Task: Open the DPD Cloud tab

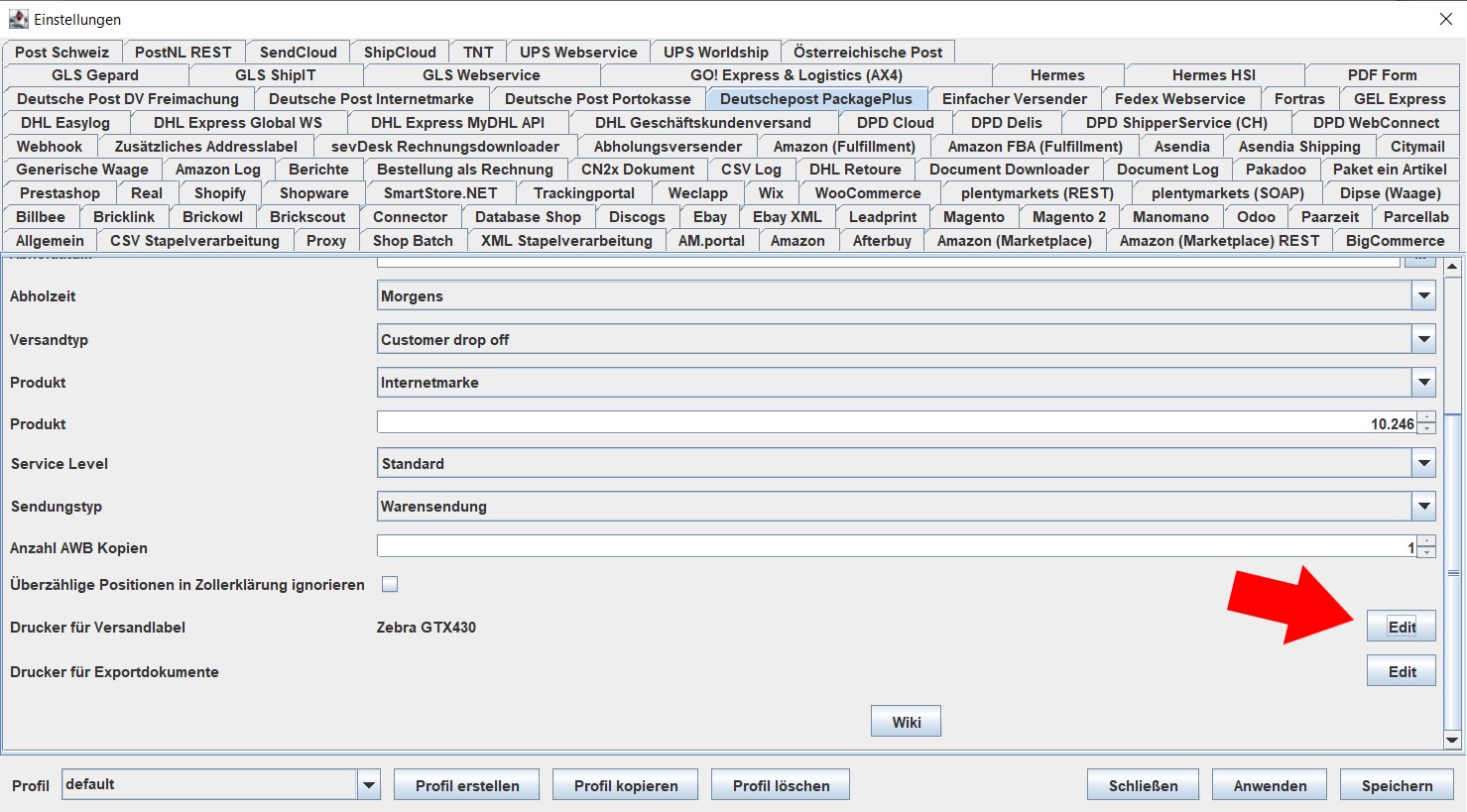Action: click(895, 123)
